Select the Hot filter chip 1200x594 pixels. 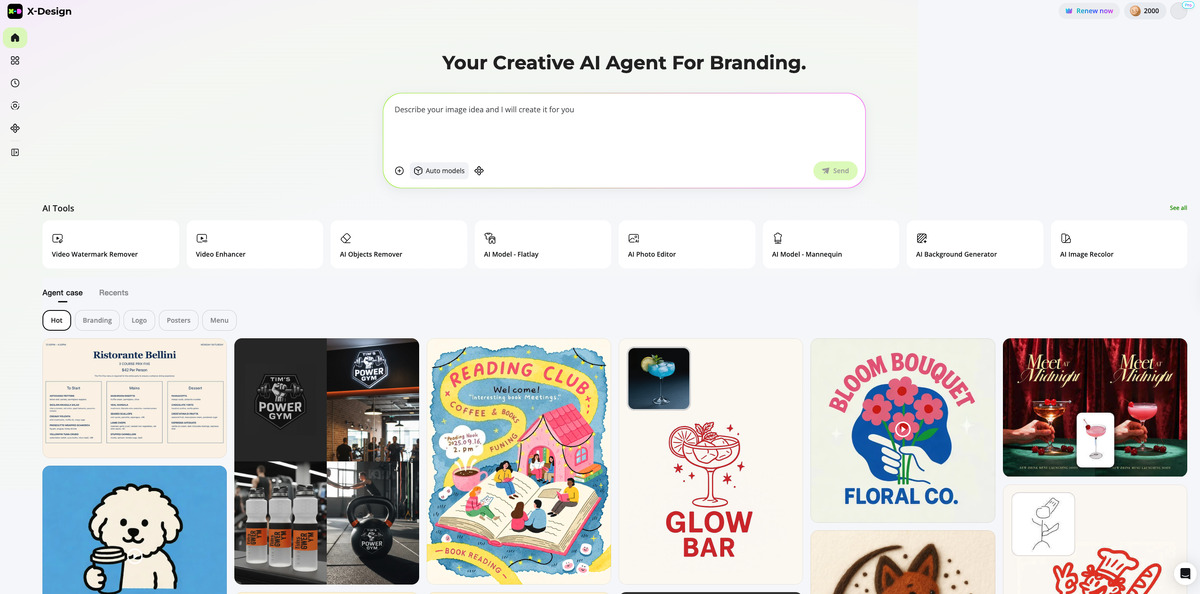point(57,320)
